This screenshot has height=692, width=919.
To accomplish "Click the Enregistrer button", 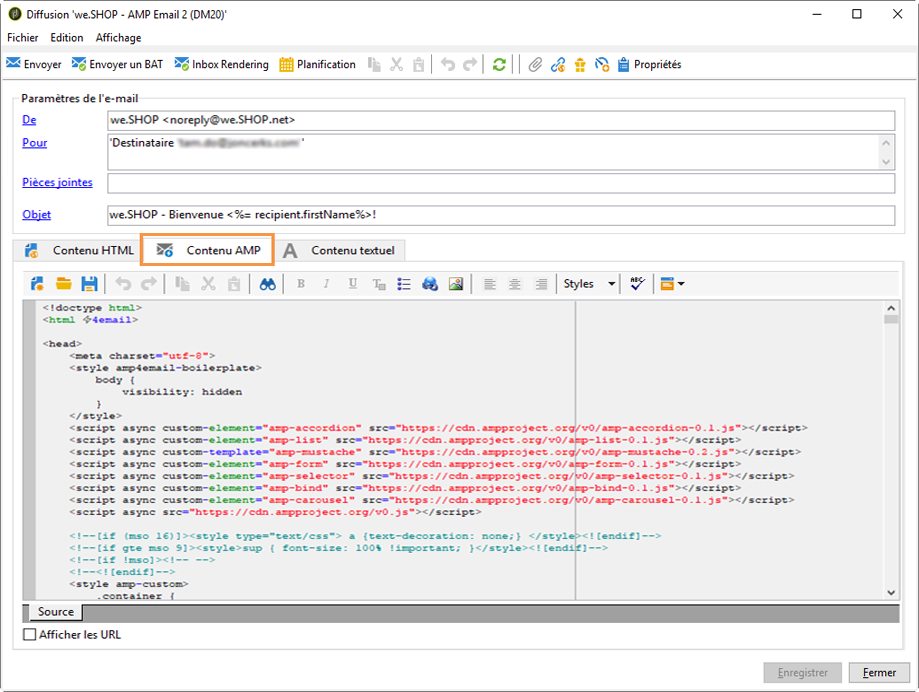I will click(x=802, y=673).
